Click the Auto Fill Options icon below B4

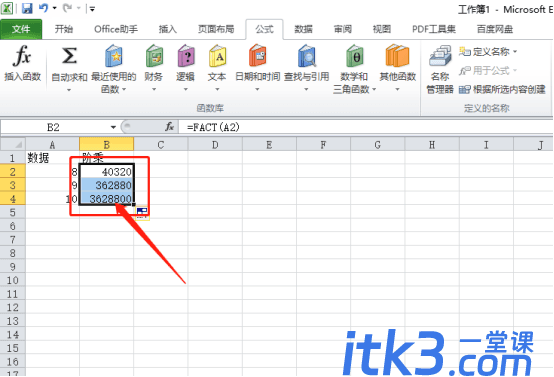[142, 213]
